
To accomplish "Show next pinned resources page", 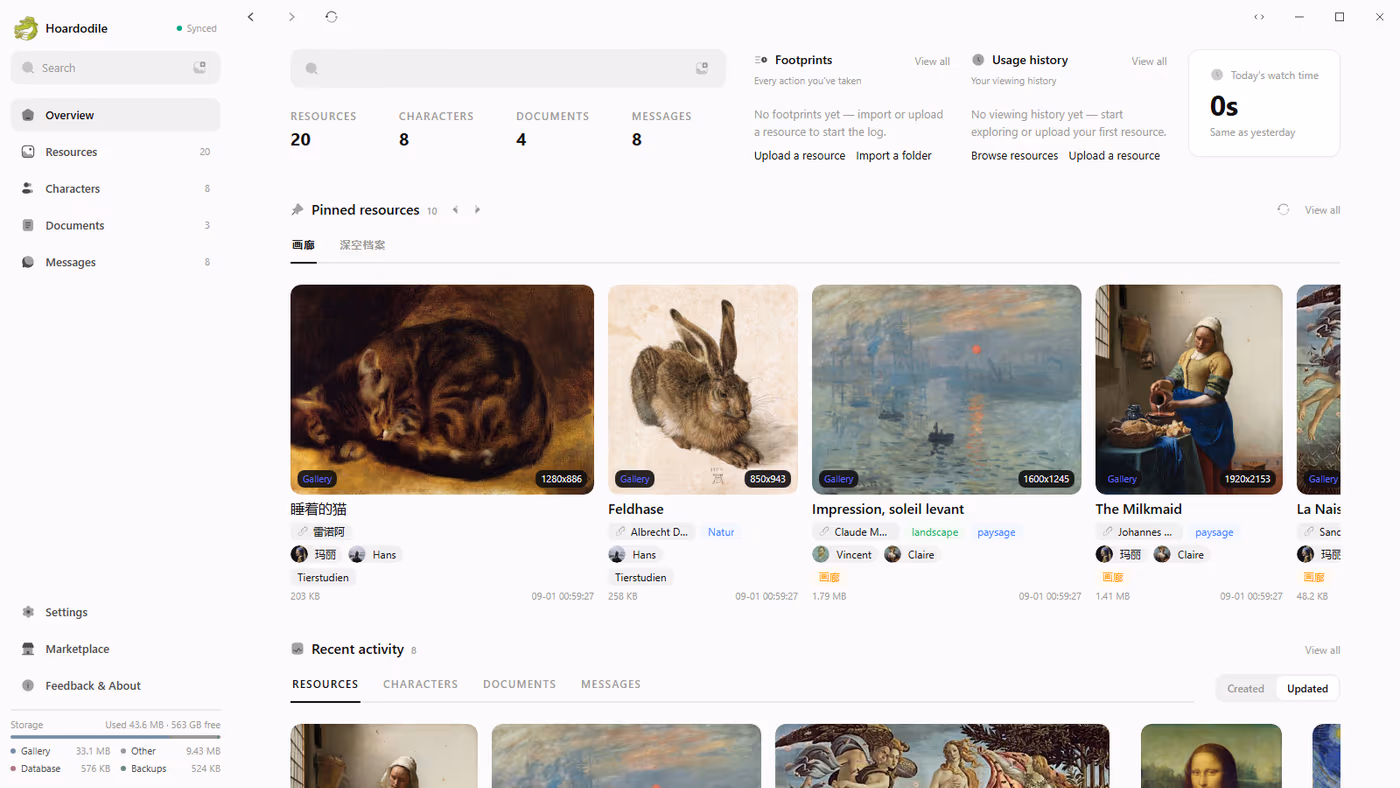I will click(x=477, y=210).
